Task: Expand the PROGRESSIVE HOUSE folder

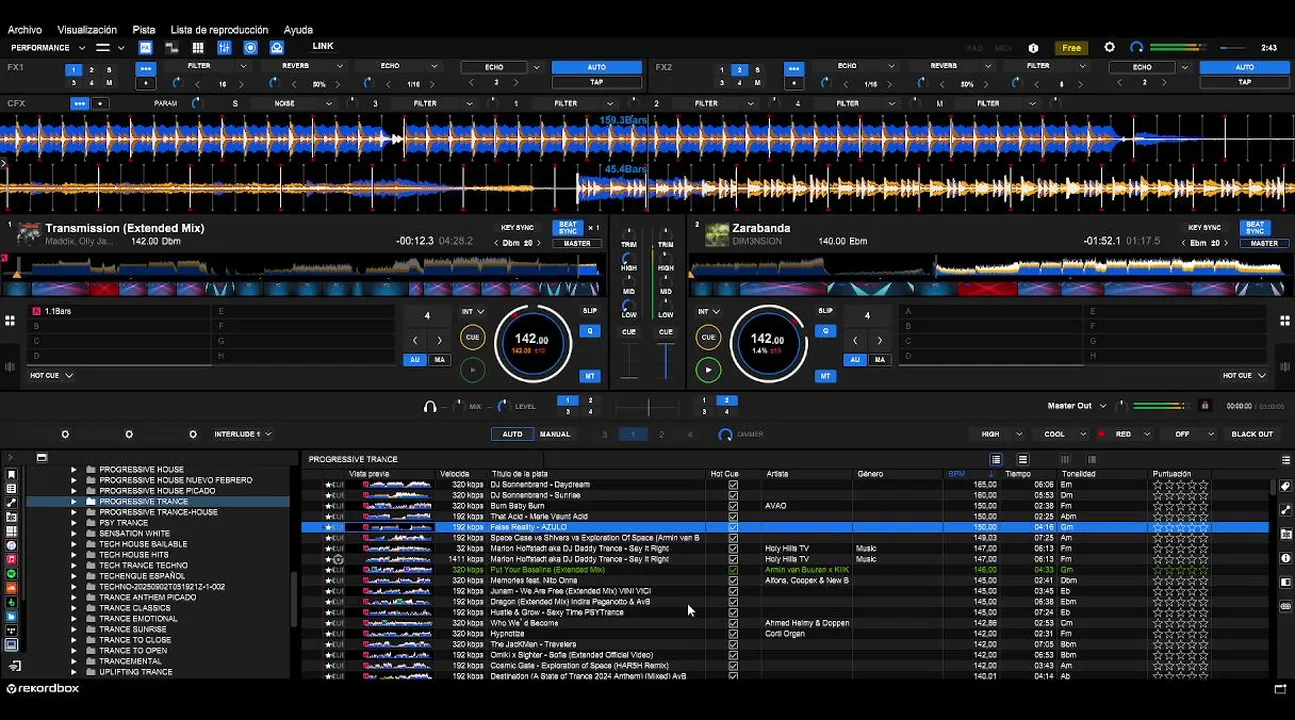Action: (x=73, y=469)
